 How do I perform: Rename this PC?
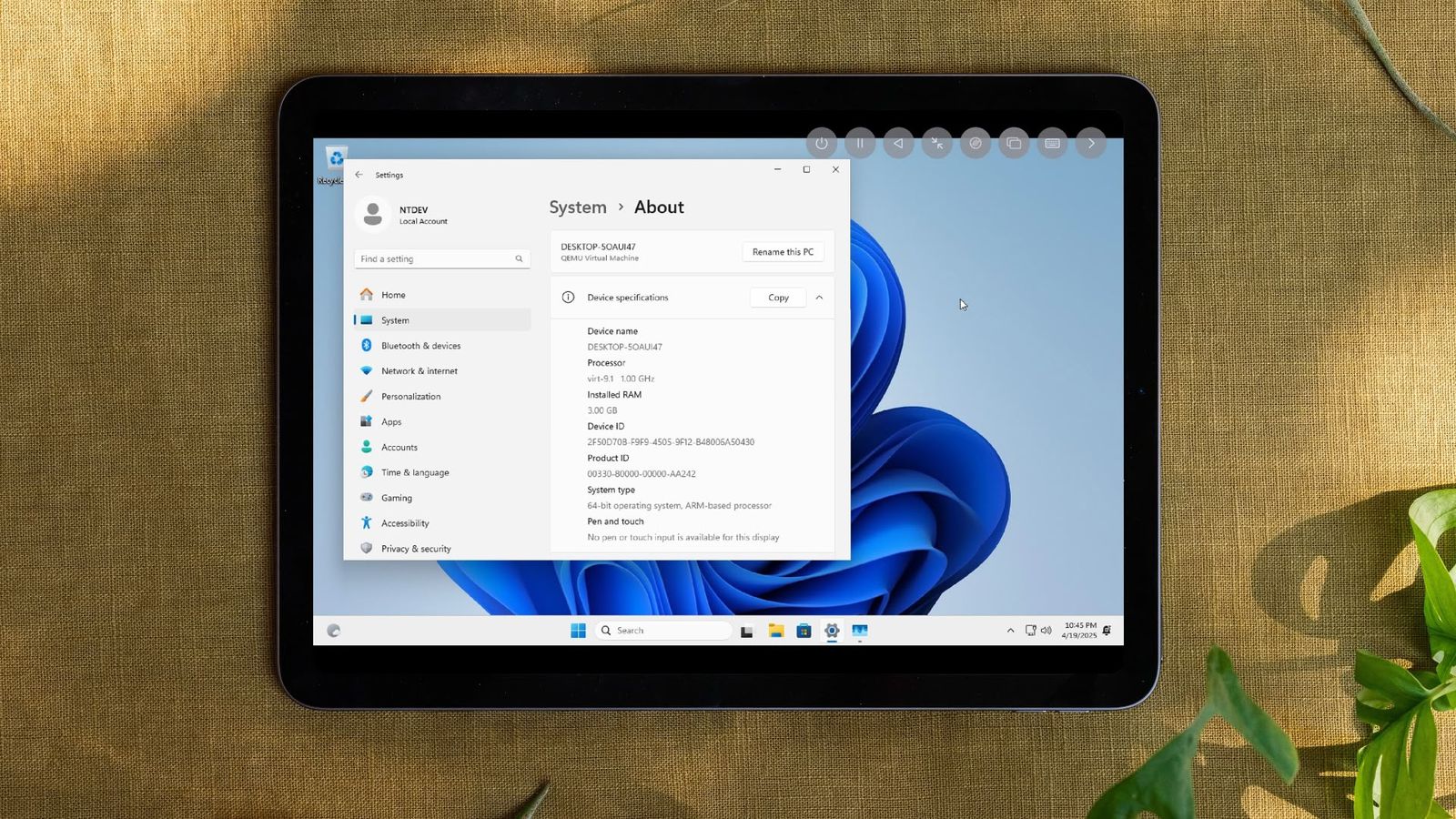pyautogui.click(x=783, y=252)
